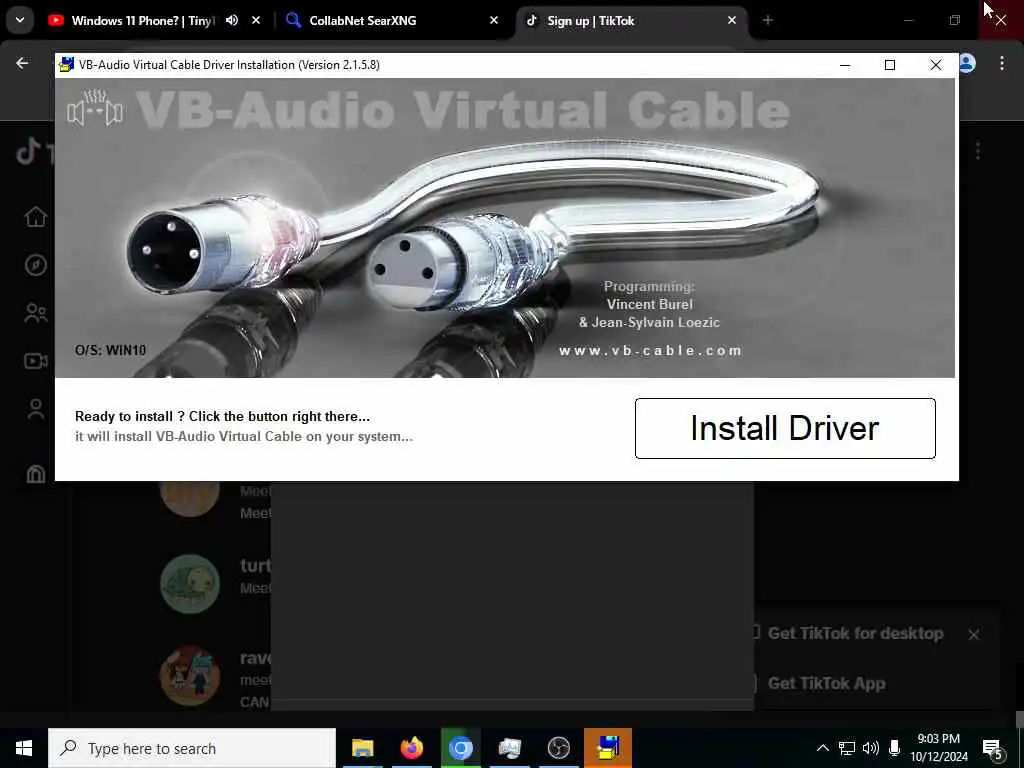Image resolution: width=1024 pixels, height=768 pixels.
Task: Open the taskbar app left of OBS
Action: (509, 748)
